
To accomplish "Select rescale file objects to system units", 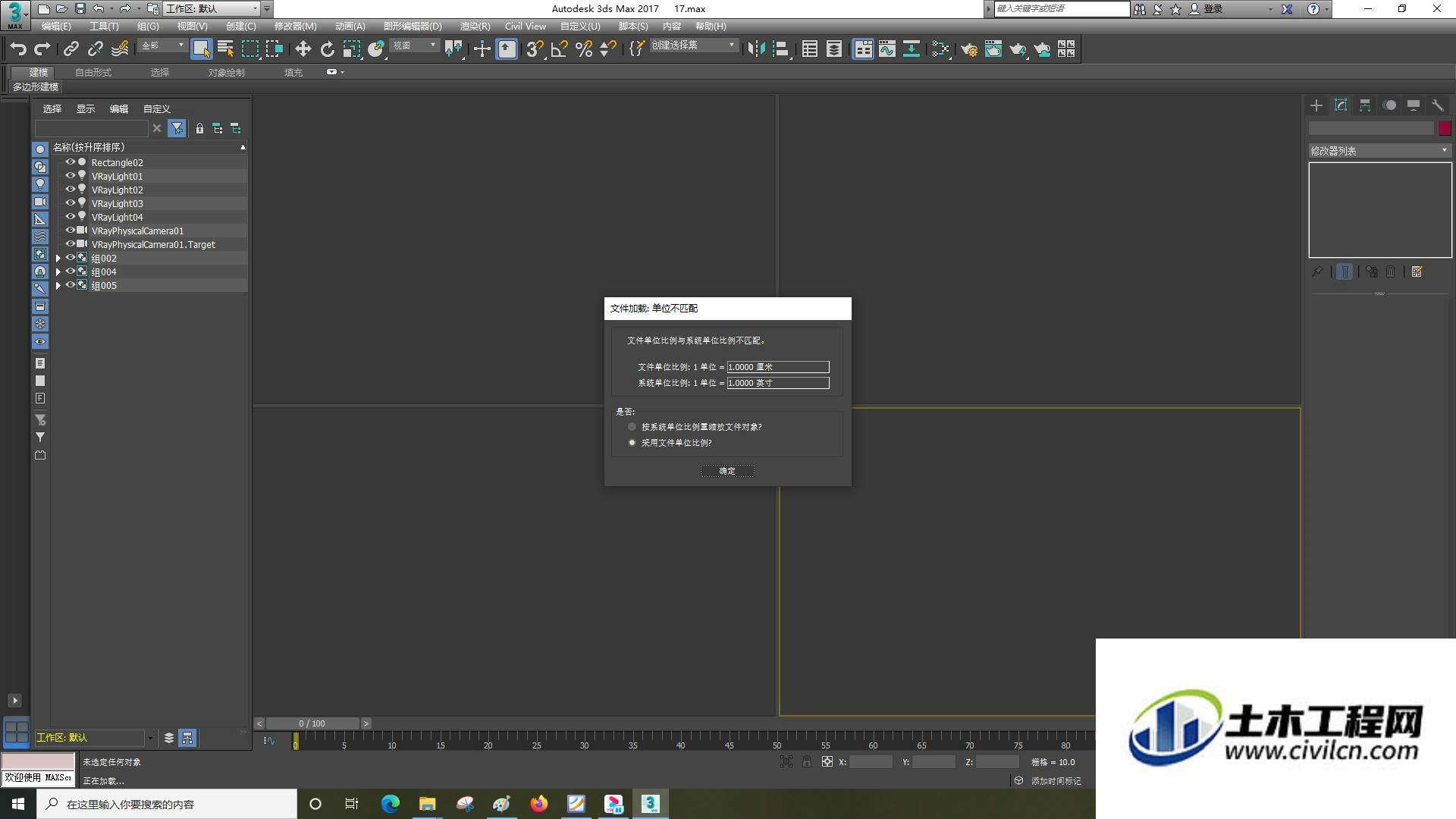I will 632,427.
